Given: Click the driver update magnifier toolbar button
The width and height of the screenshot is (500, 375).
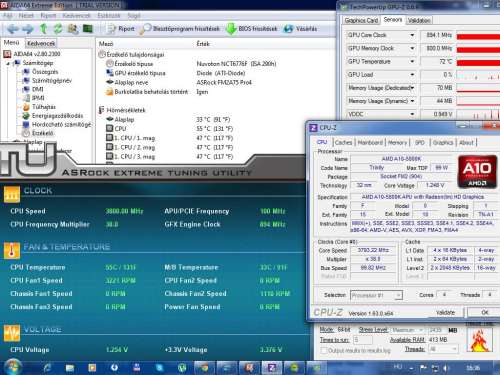Looking at the screenshot, I should (x=180, y=29).
